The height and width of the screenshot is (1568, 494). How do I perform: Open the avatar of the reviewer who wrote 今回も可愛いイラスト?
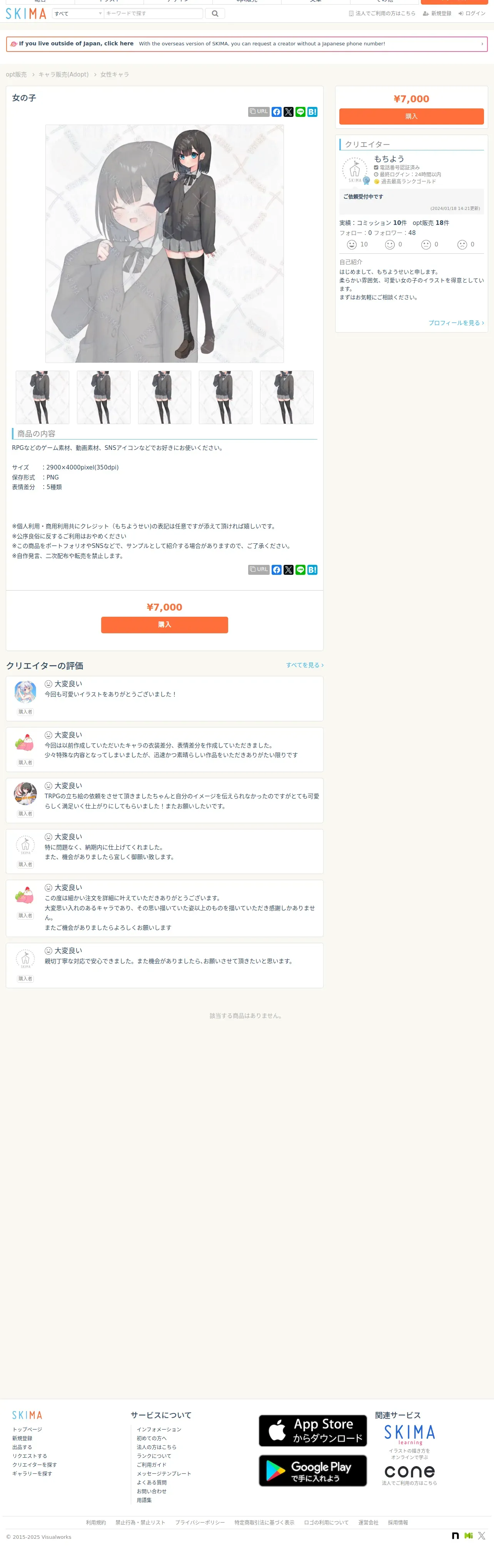pyautogui.click(x=25, y=692)
